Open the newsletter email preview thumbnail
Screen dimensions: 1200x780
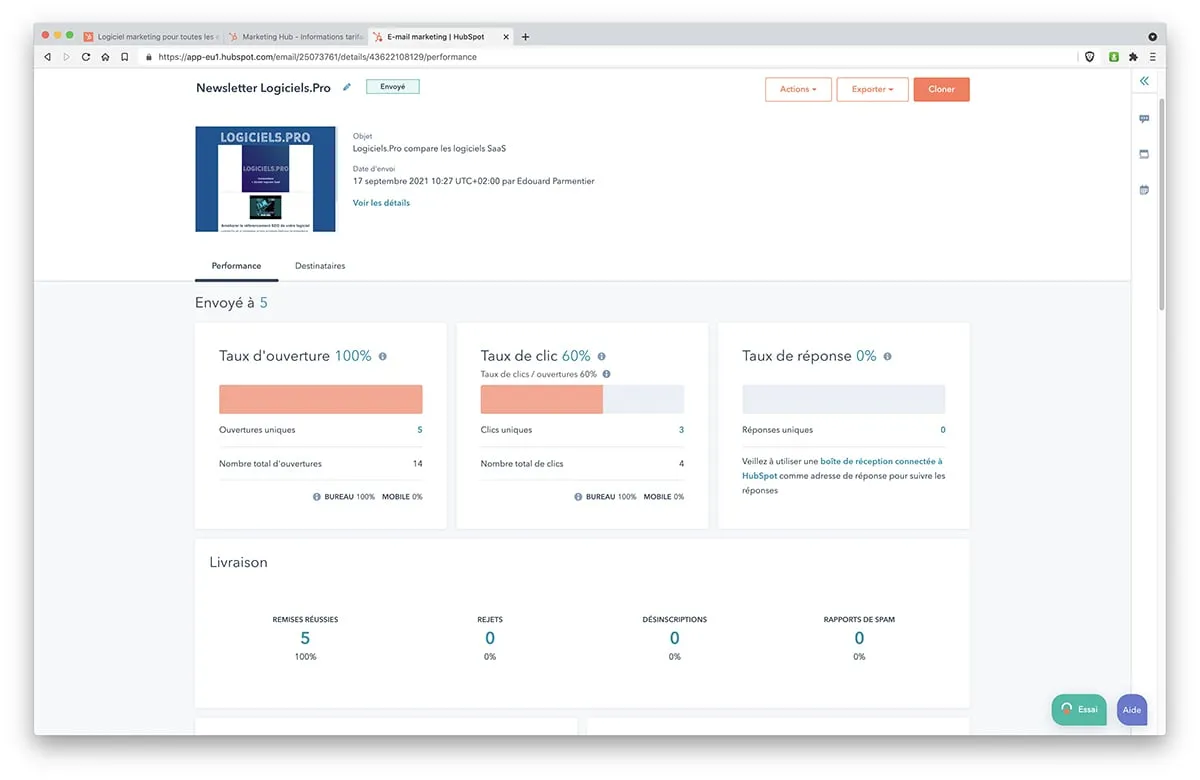pyautogui.click(x=266, y=179)
